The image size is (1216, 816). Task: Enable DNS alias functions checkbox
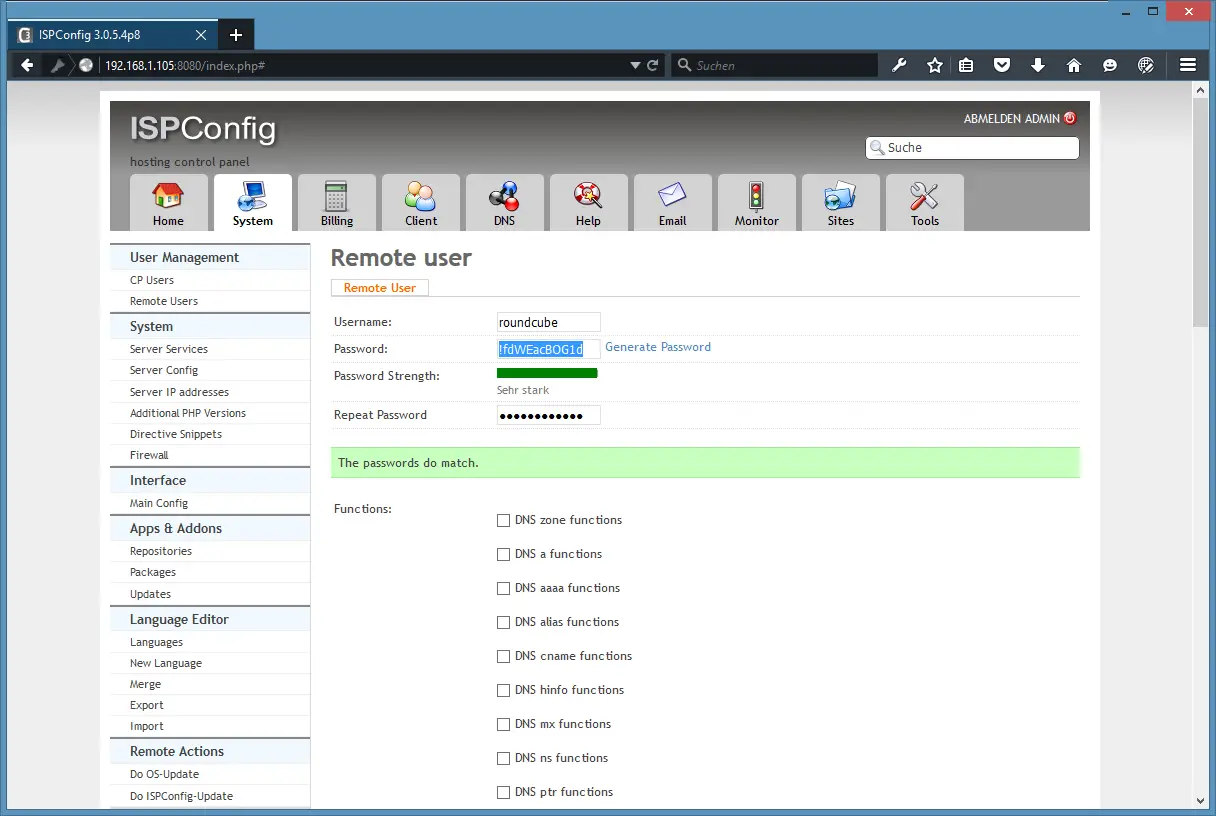tap(504, 622)
